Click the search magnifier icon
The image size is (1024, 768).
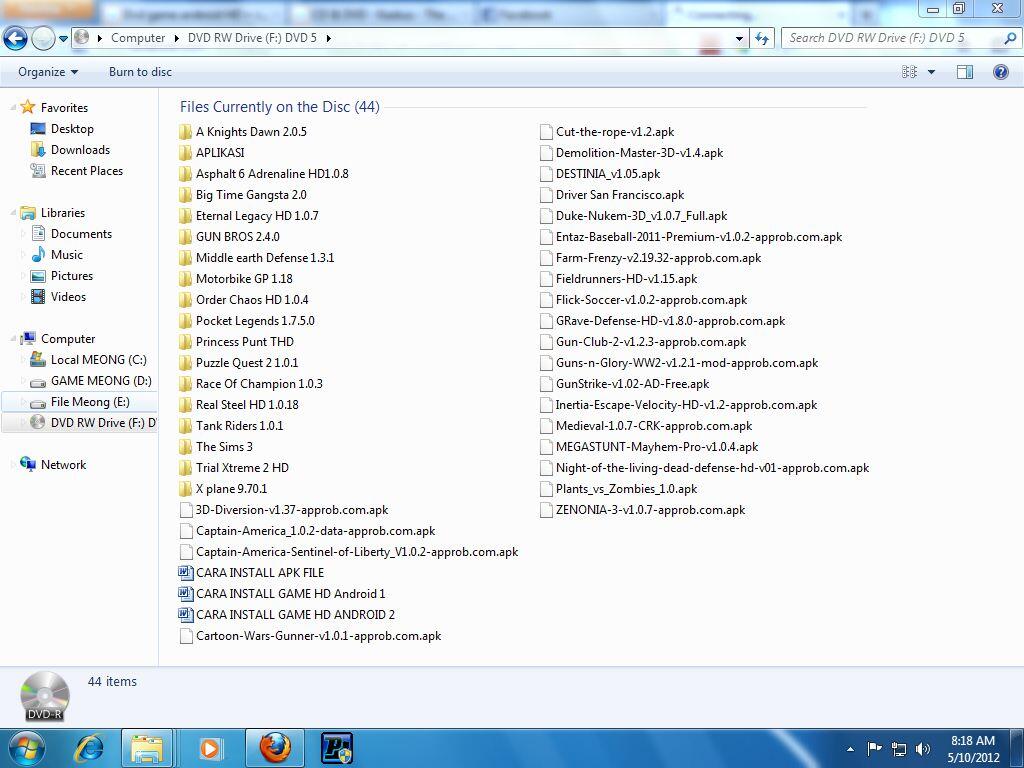[x=1010, y=38]
